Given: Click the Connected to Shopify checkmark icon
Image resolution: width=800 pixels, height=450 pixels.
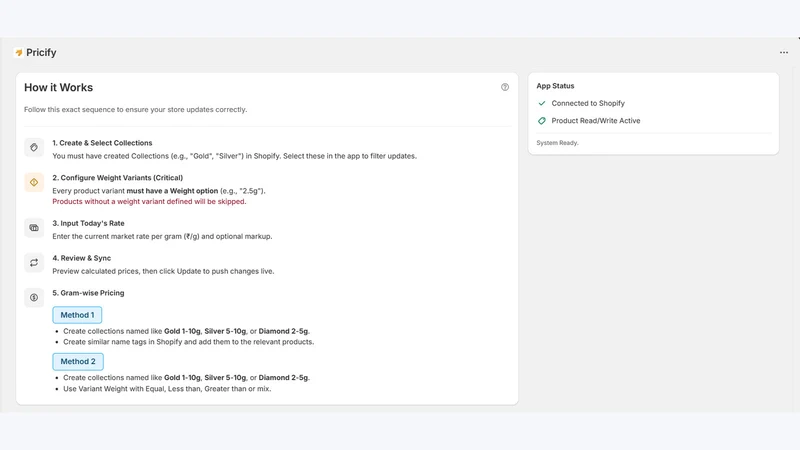Looking at the screenshot, I should (542, 103).
